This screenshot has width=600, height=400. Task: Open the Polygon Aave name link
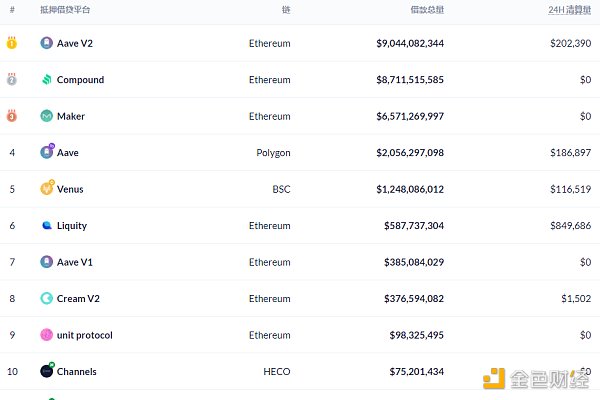tap(67, 153)
